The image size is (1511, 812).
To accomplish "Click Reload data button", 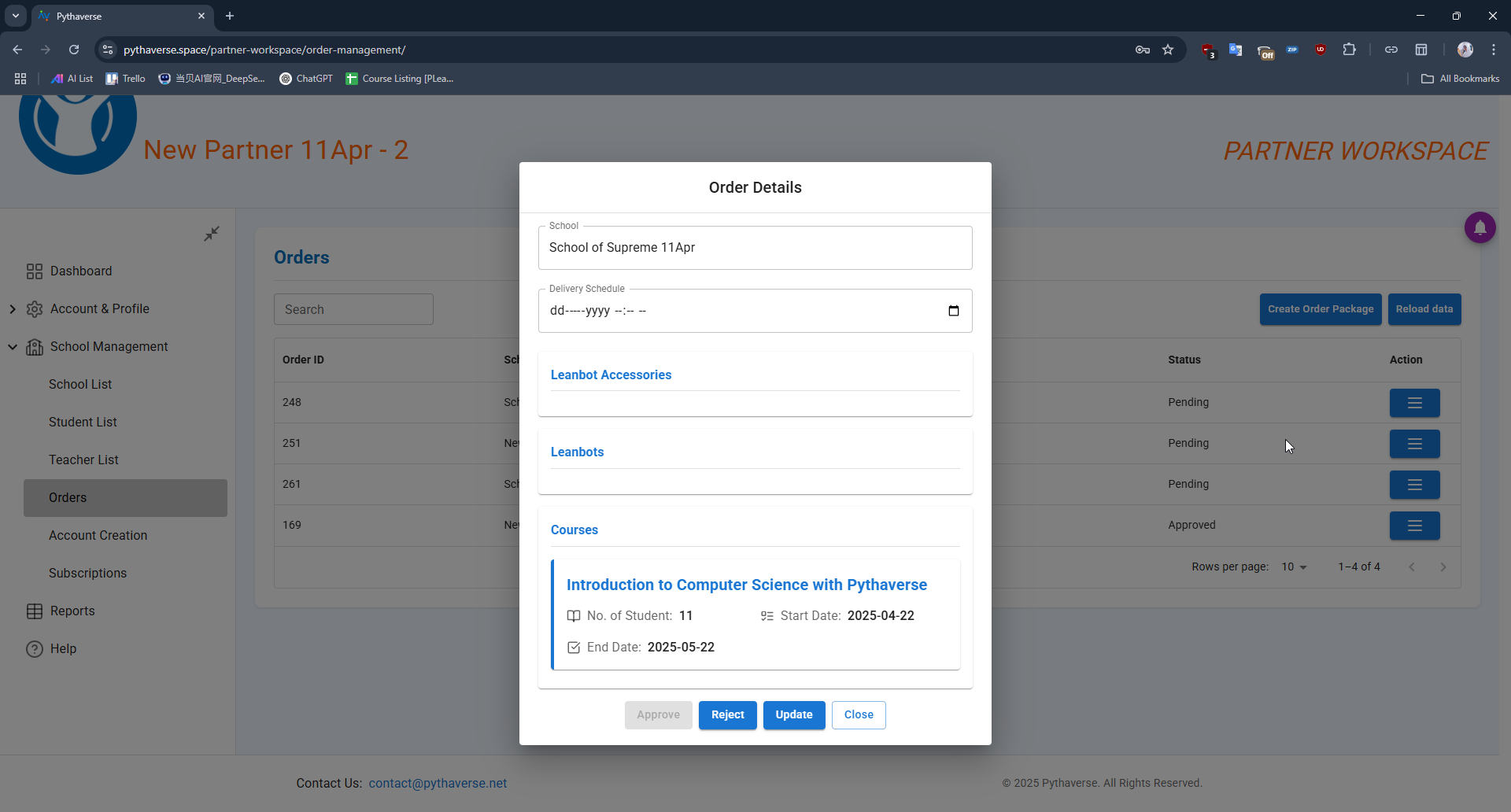I will pyautogui.click(x=1424, y=309).
